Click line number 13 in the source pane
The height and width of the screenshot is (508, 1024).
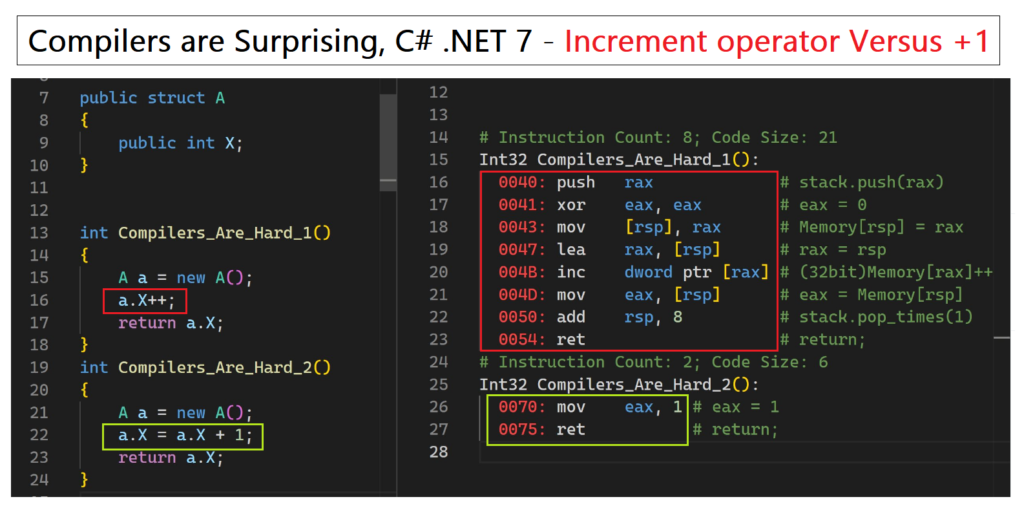click(39, 232)
